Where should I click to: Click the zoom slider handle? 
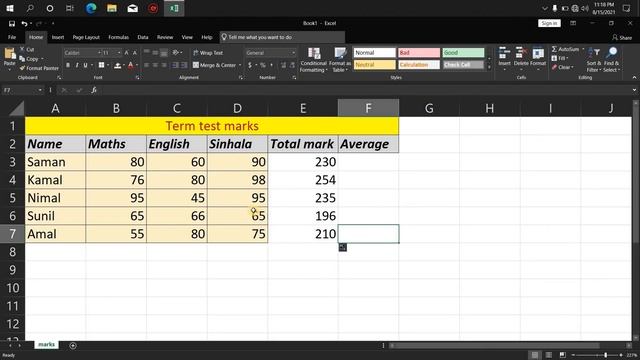pyautogui.click(x=606, y=355)
